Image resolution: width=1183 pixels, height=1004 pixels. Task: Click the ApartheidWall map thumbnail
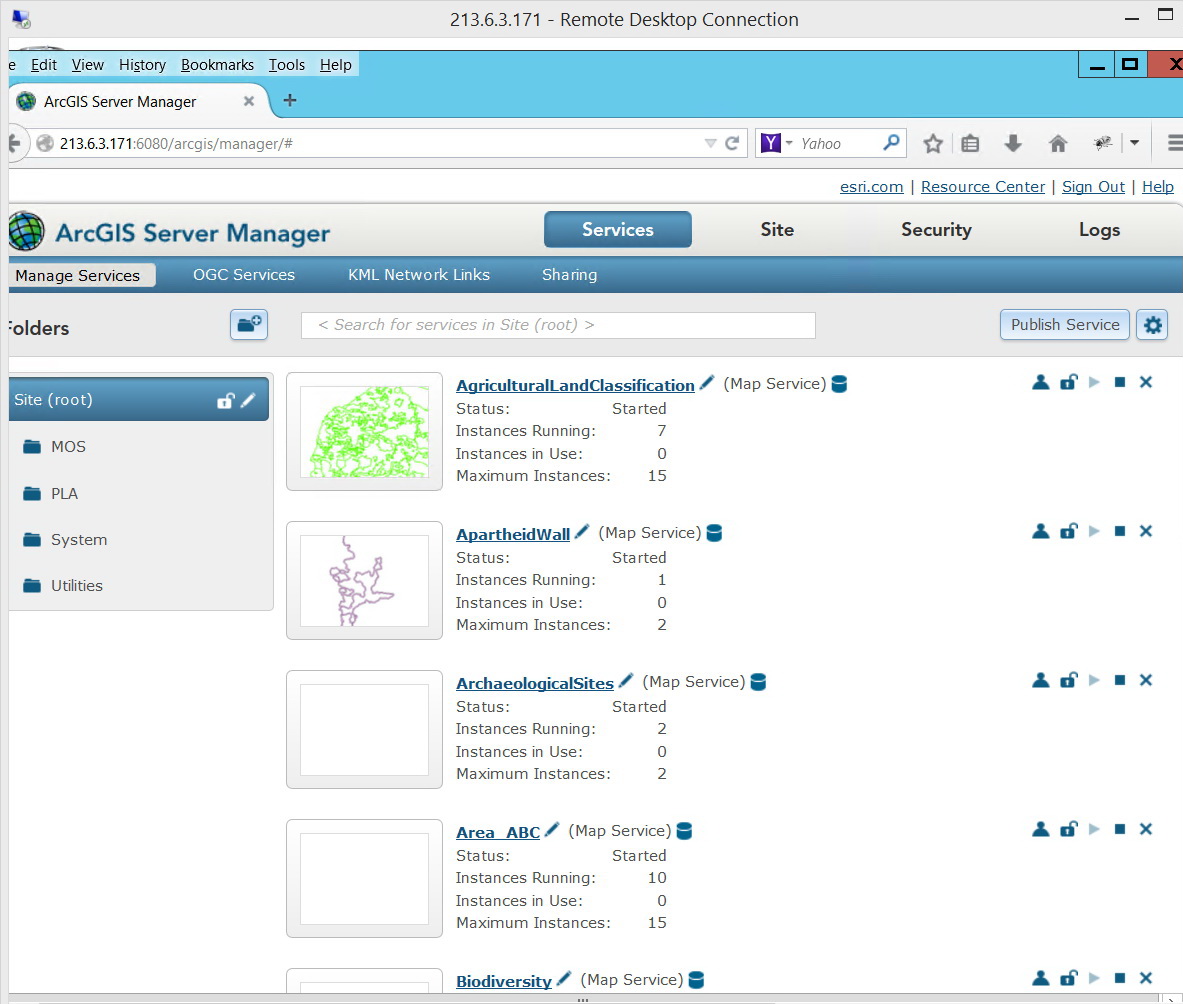click(364, 580)
